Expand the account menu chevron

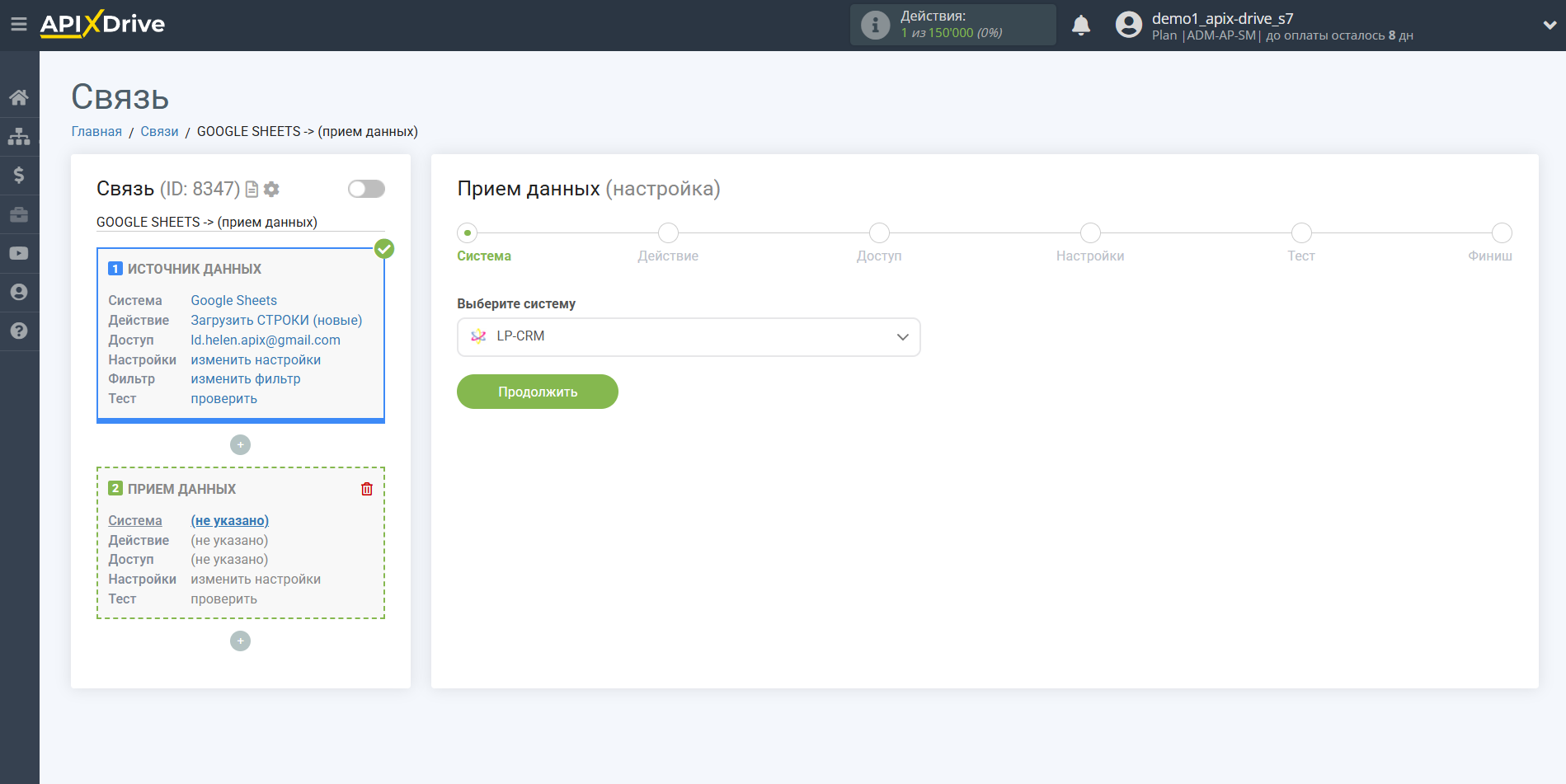pos(1550,25)
